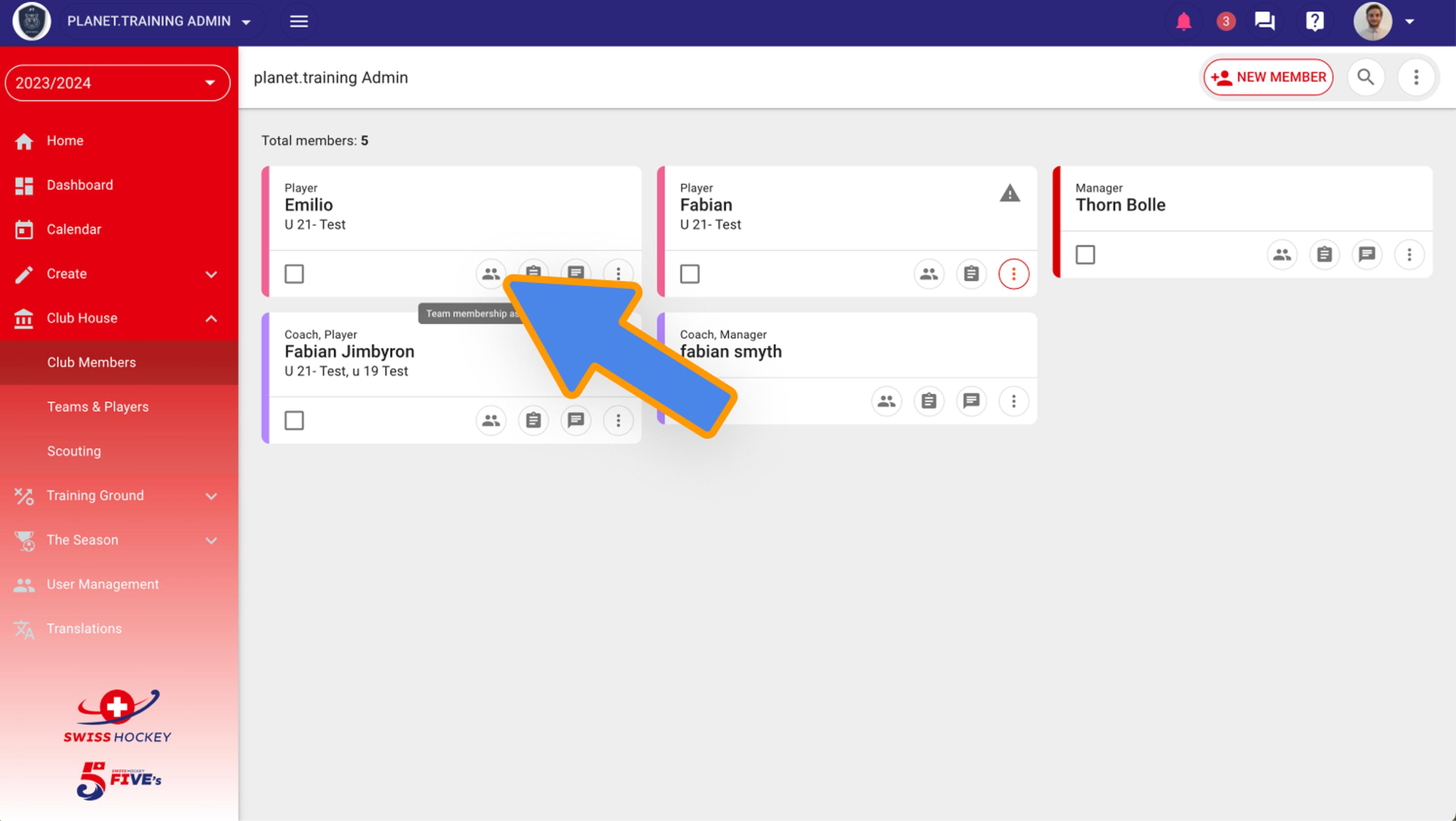The image size is (1456, 821).
Task: Open message icon on fabian smyth card
Action: pos(971,401)
